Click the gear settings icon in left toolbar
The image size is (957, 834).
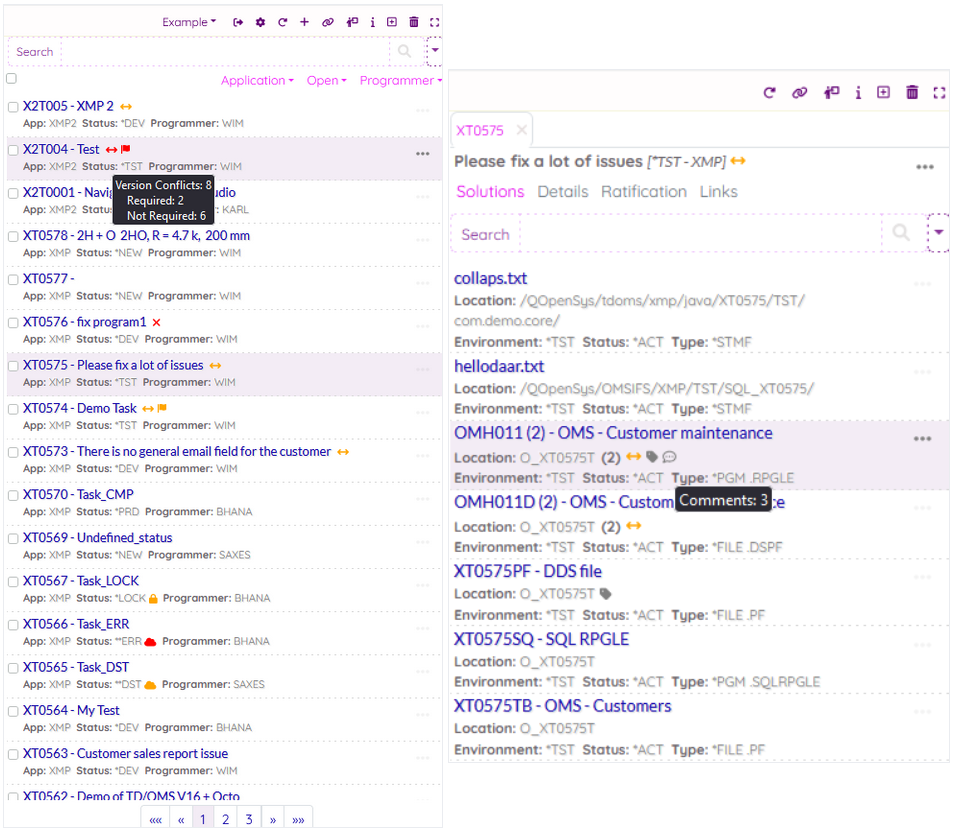pyautogui.click(x=260, y=22)
